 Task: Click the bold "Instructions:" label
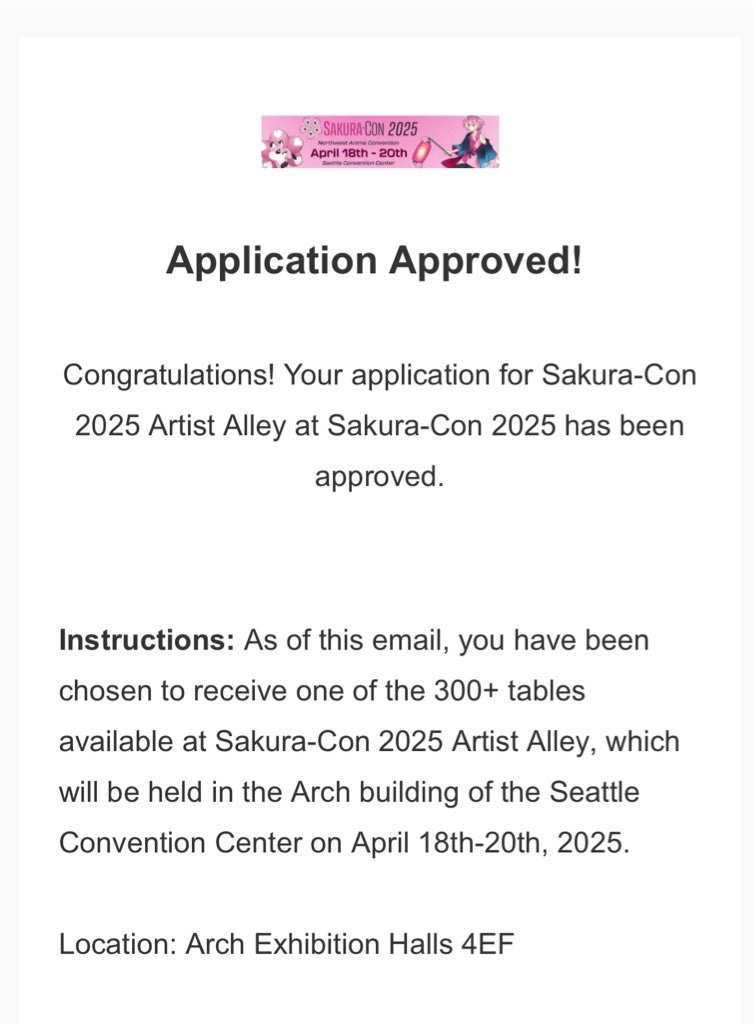tap(147, 640)
